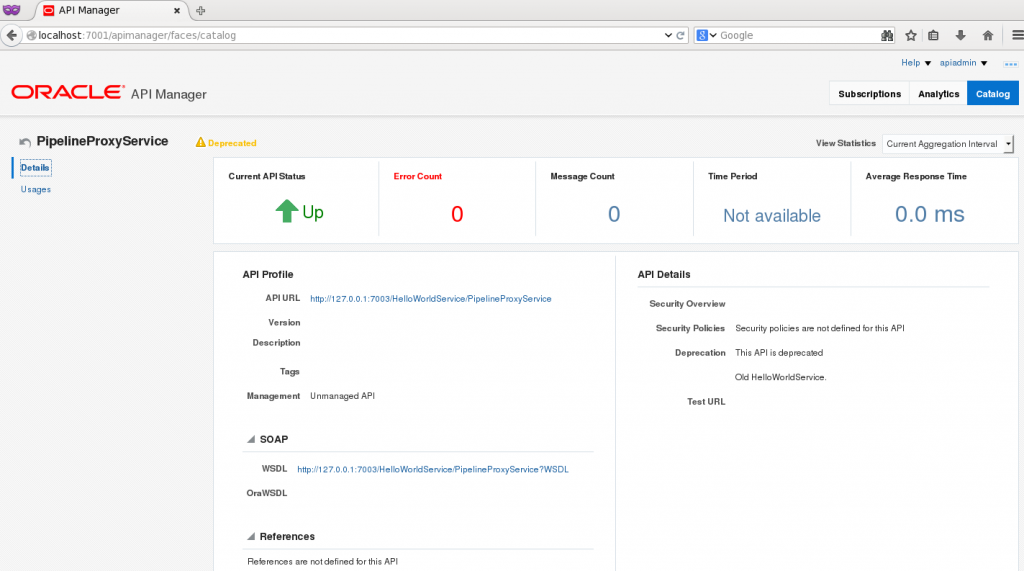Viewport: 1024px width, 571px height.
Task: Open a new browser tab with plus
Action: pos(201,11)
